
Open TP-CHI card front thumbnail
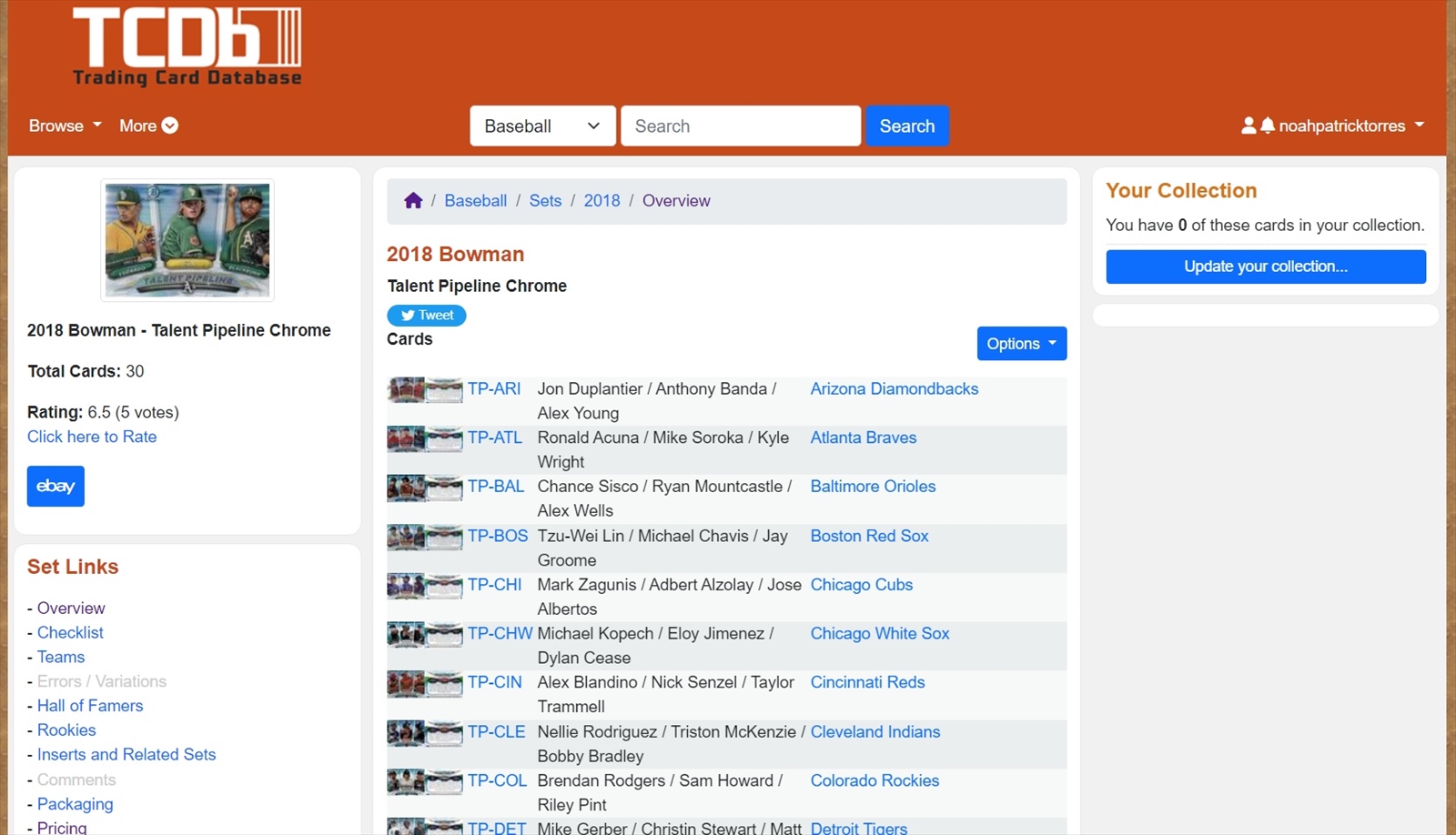406,587
